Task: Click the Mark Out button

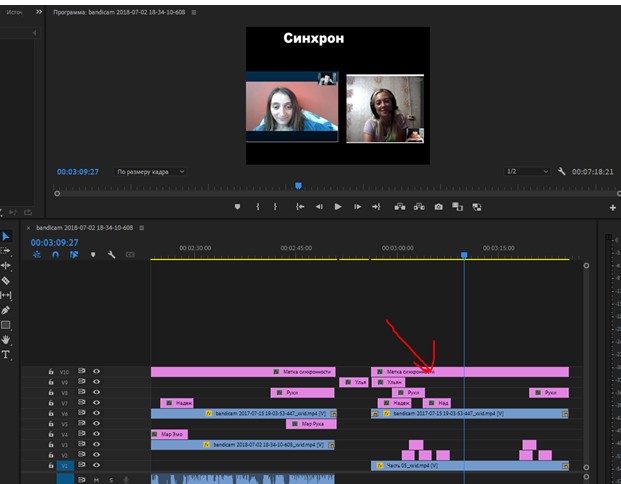Action: (275, 207)
